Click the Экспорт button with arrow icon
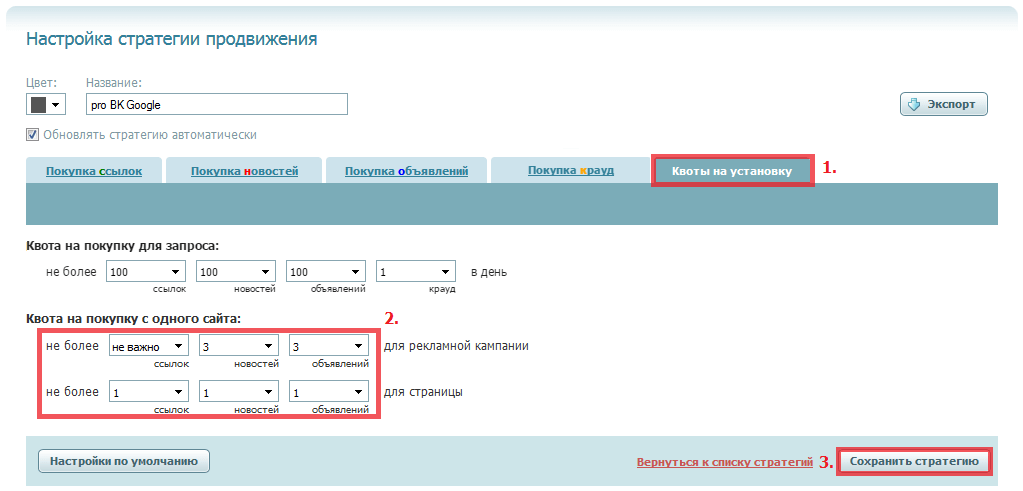Viewport: 1023px width, 491px height. 943,104
